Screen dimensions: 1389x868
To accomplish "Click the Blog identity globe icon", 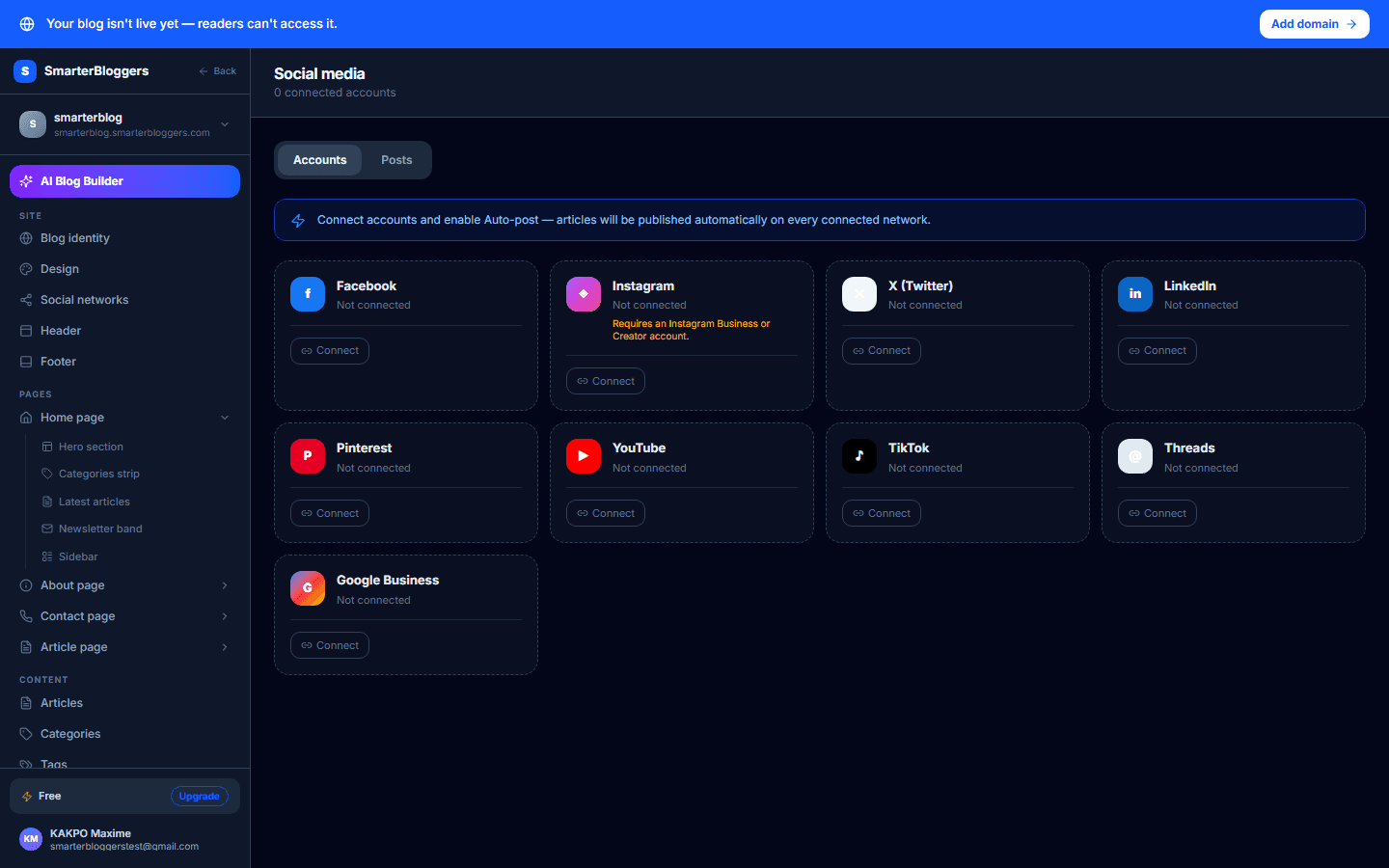I will (x=26, y=238).
